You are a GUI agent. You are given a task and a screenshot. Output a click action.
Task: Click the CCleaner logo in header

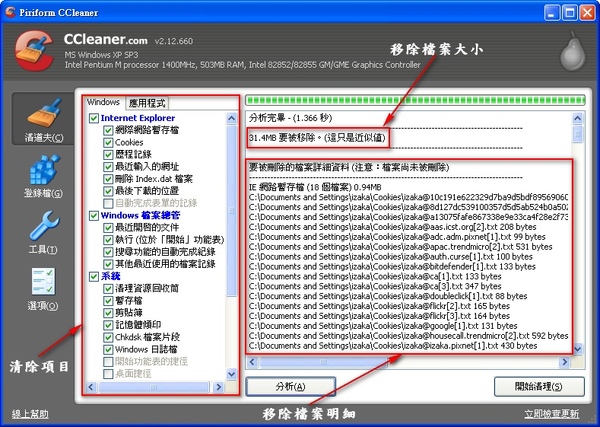coord(34,51)
